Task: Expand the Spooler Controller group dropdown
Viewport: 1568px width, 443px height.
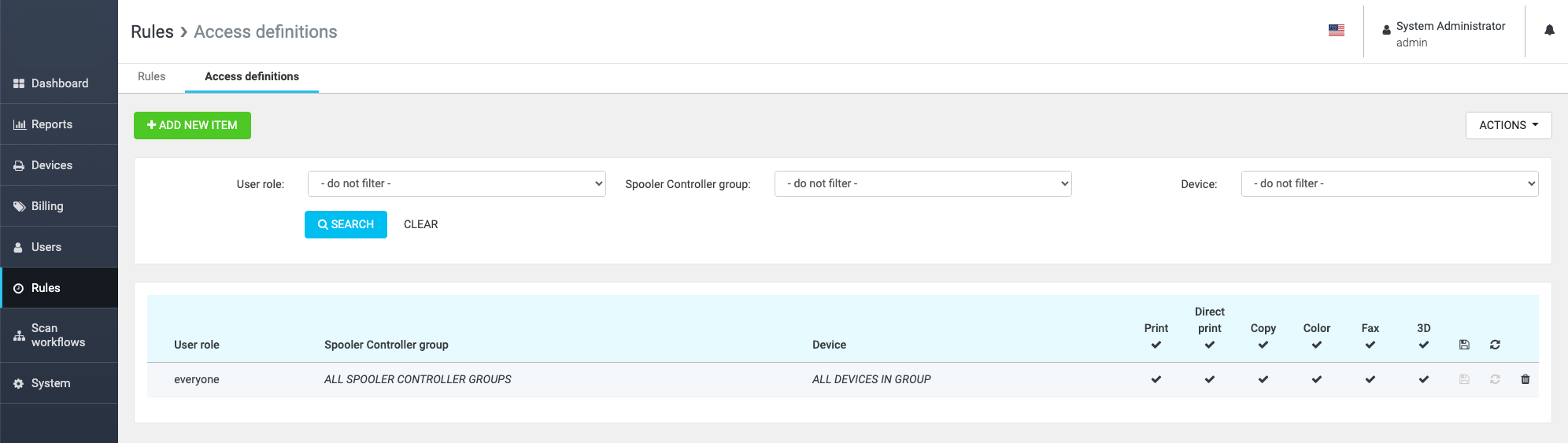Action: pos(923,183)
